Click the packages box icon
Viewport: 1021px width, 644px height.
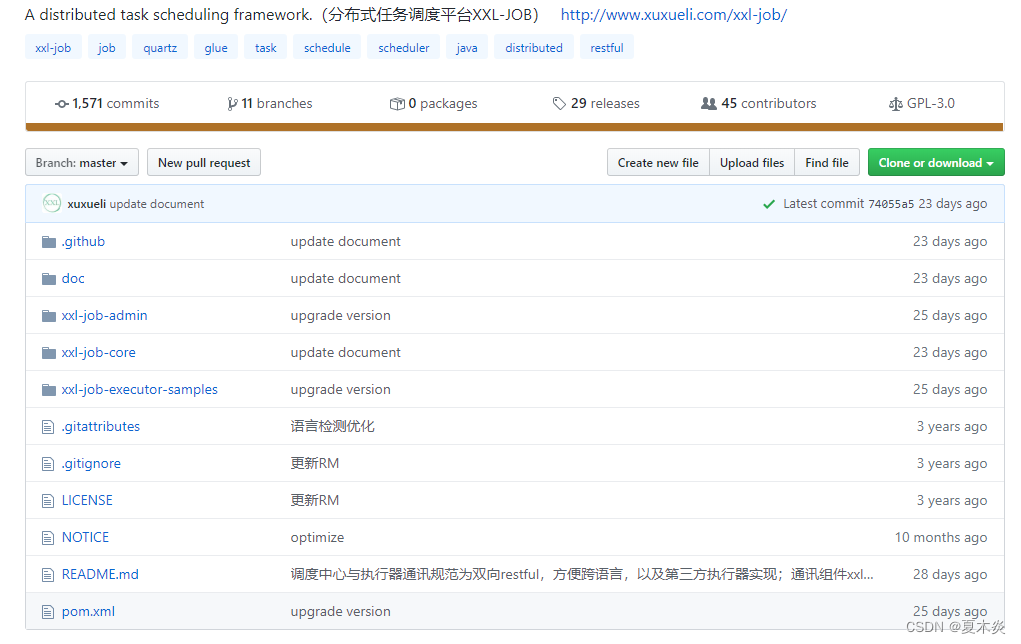click(397, 103)
